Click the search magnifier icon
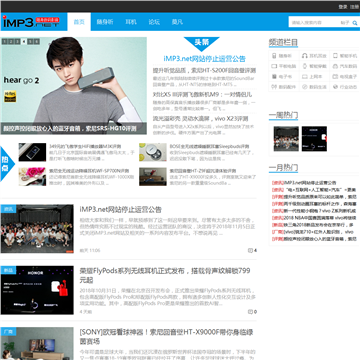This screenshot has width=360, height=360. click(x=355, y=23)
